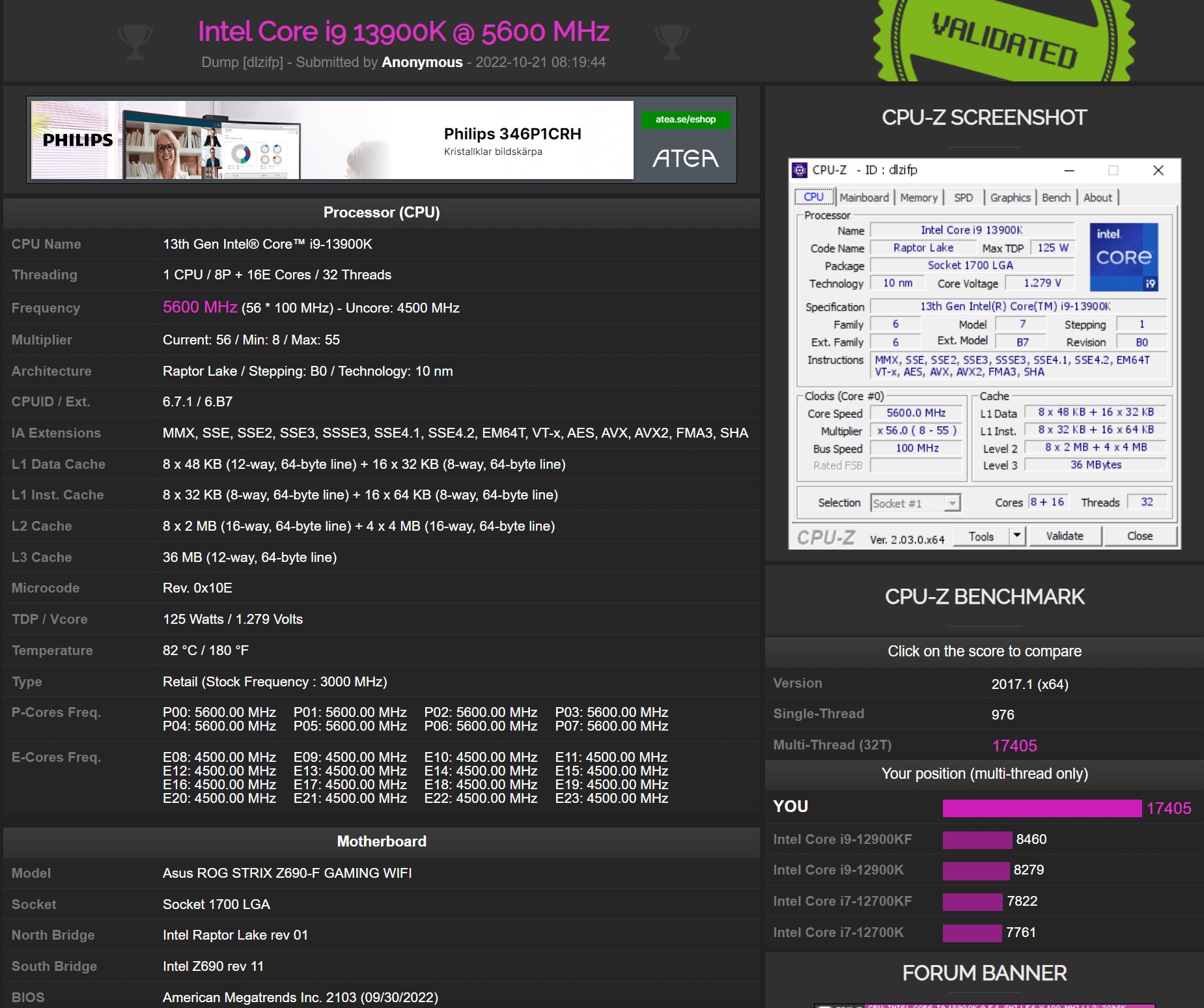Click the motherboard model Asus ROG STRIX text
Viewport: 1204px width, 1008px height.
pyautogui.click(x=287, y=873)
